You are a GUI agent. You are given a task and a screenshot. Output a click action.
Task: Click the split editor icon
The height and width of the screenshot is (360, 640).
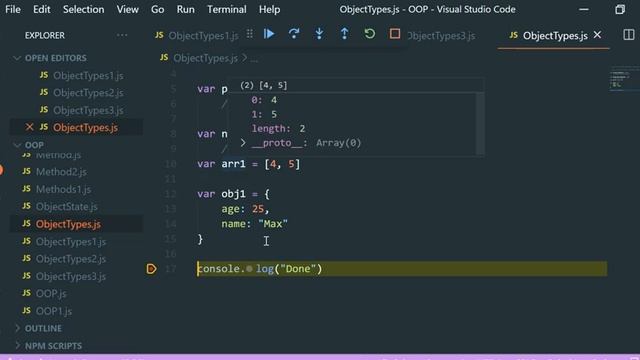(629, 35)
